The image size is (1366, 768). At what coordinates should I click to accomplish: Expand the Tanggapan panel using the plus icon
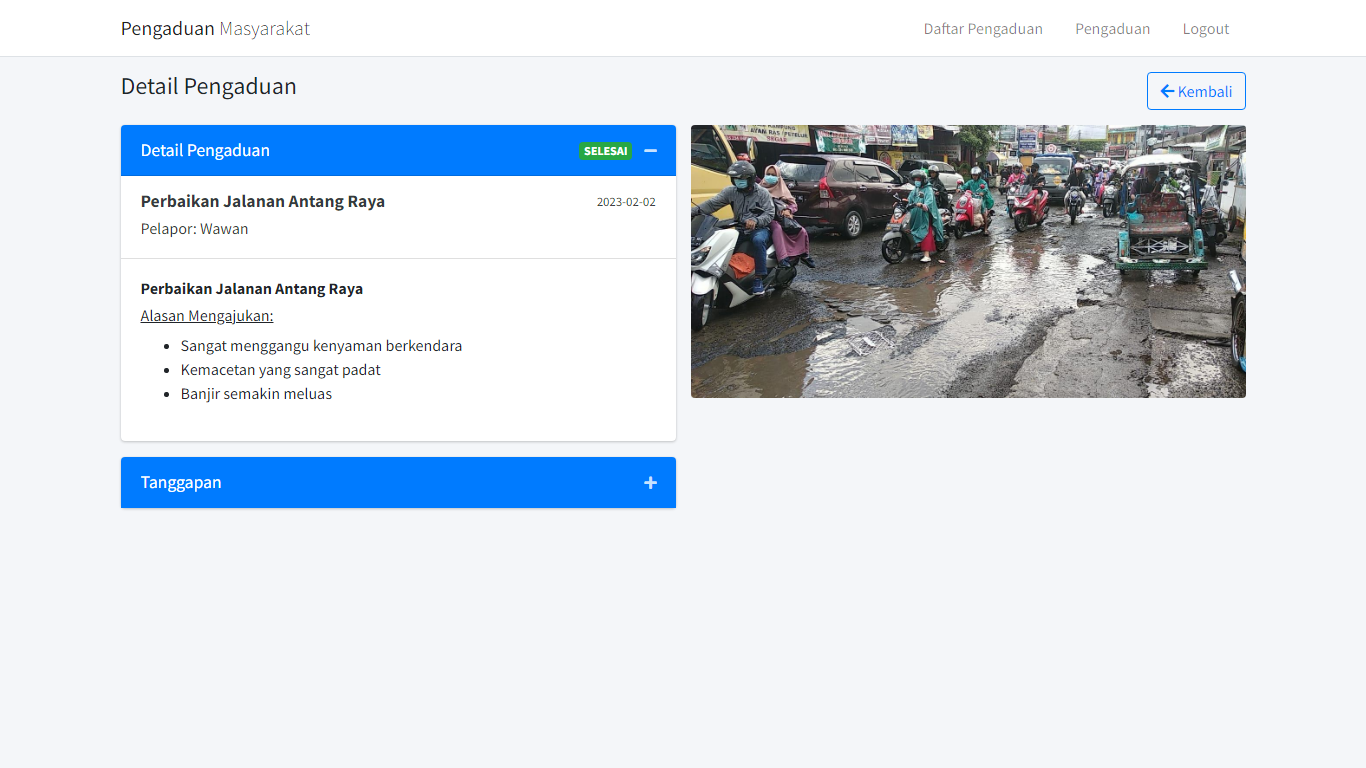pos(651,482)
